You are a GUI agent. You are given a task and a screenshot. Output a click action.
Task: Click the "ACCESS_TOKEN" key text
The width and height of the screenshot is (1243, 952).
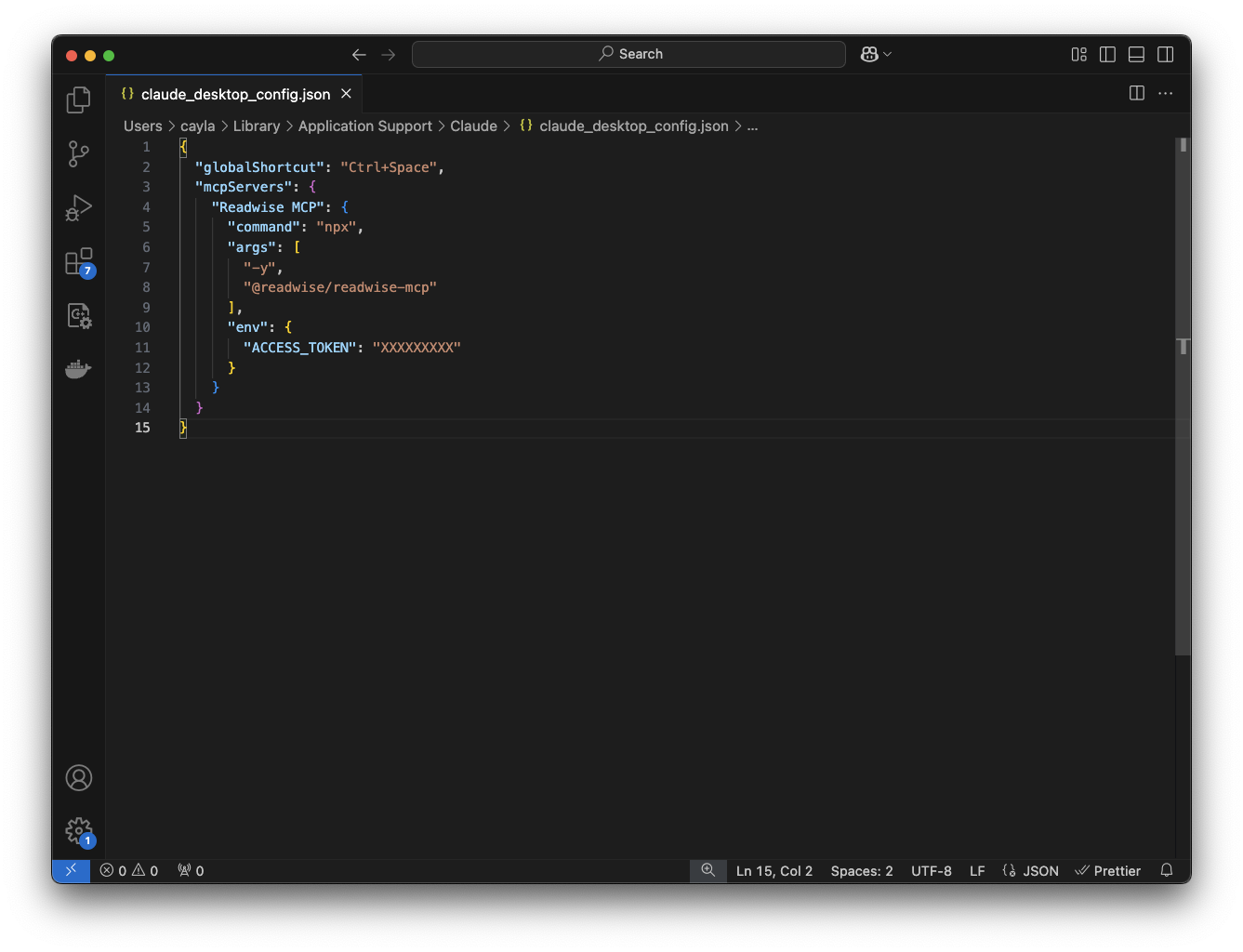pyautogui.click(x=300, y=348)
